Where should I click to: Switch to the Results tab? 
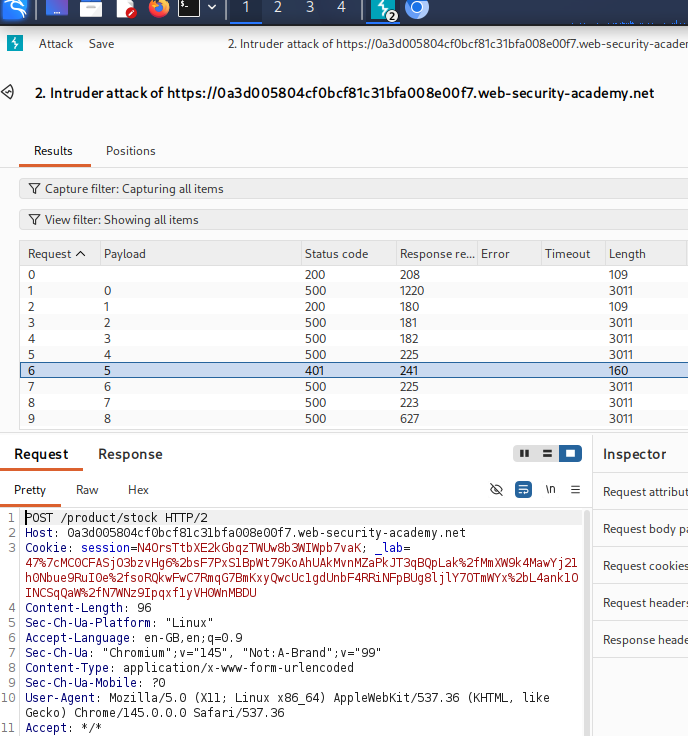(54, 151)
